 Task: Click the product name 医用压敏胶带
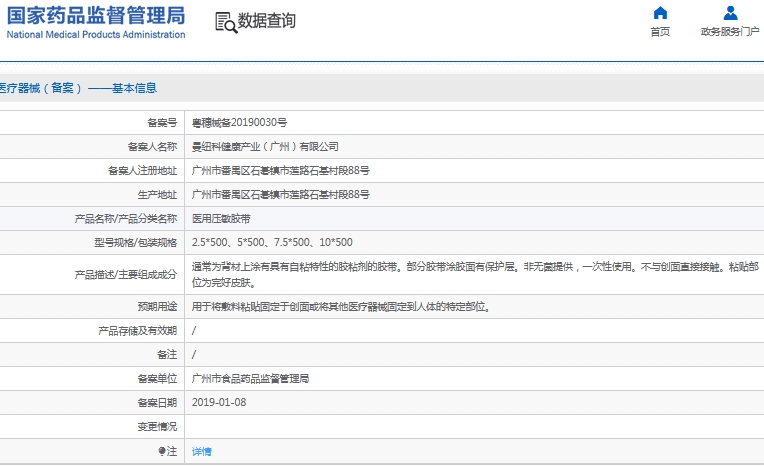221,219
